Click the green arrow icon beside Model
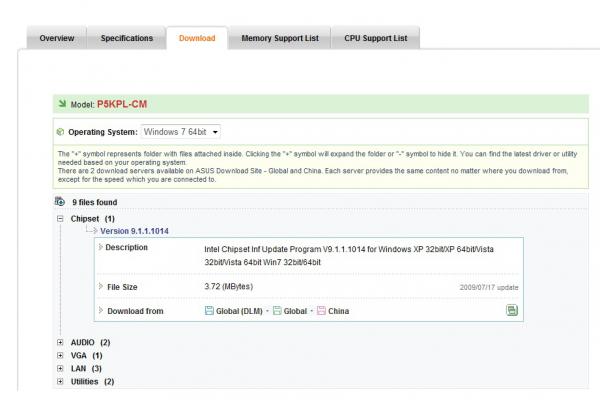The width and height of the screenshot is (600, 400). (x=61, y=104)
